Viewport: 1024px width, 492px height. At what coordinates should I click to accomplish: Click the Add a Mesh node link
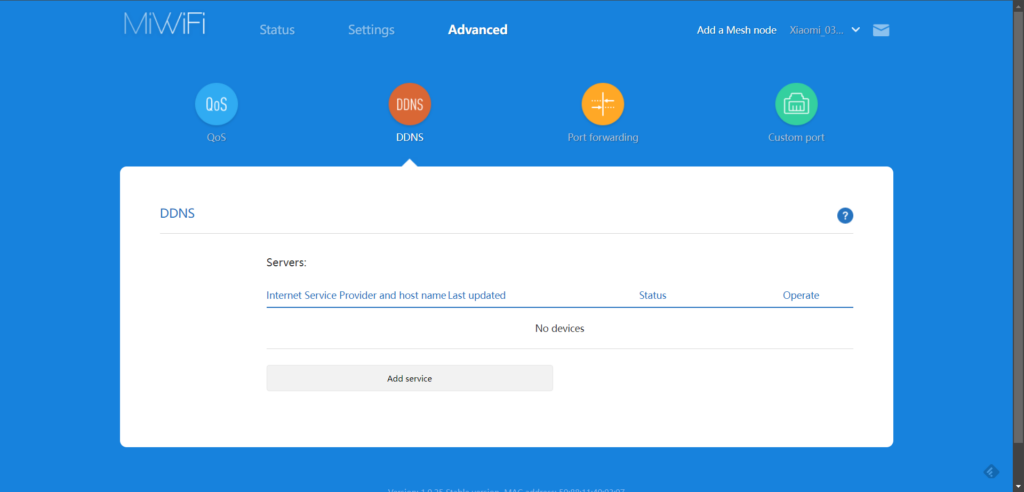[x=736, y=30]
